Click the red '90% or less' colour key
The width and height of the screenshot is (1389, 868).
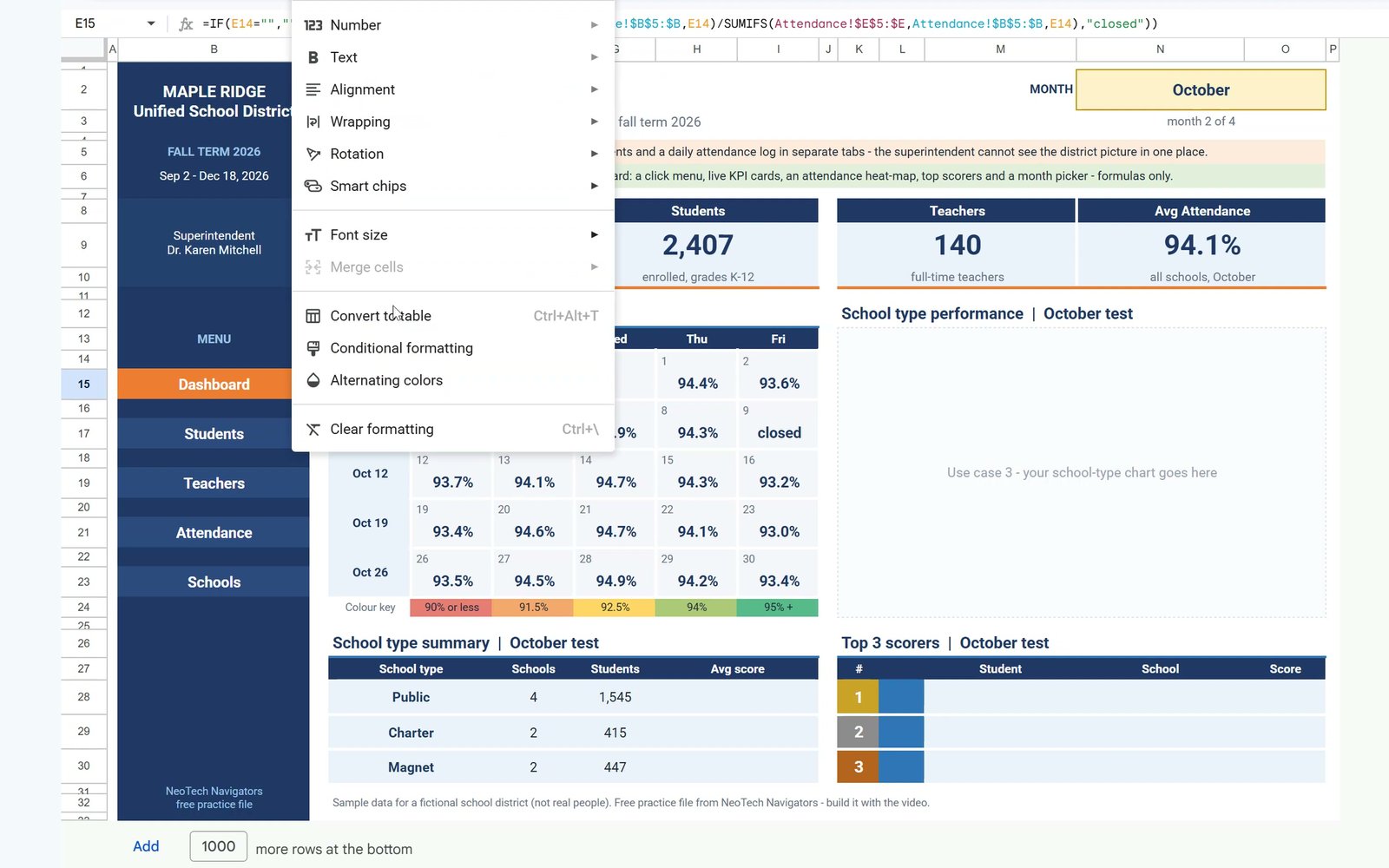[451, 608]
